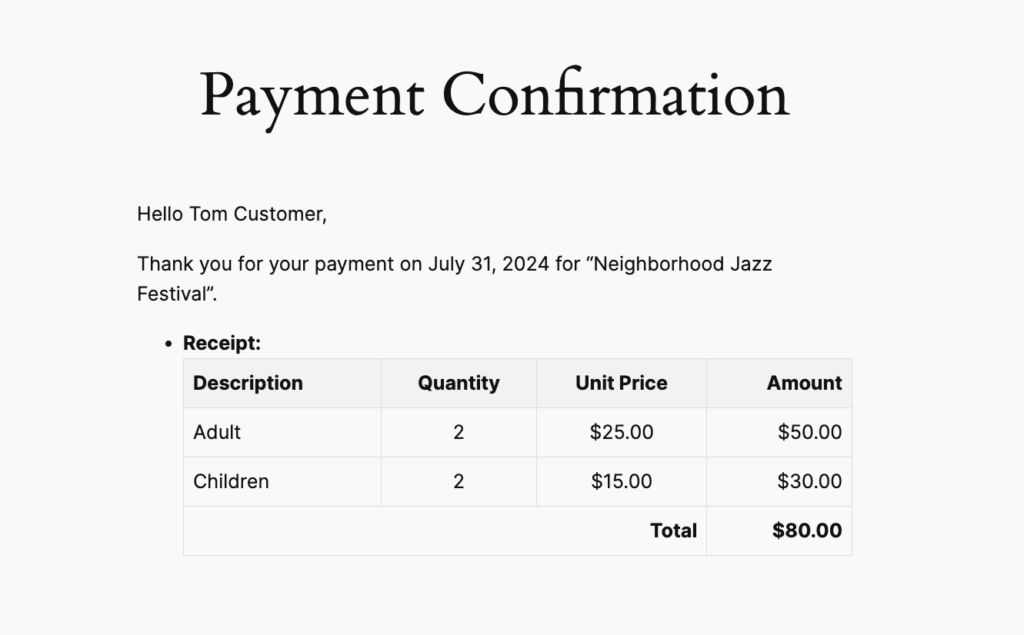
Task: Click the quantity cell in Adult row
Action: pos(458,432)
